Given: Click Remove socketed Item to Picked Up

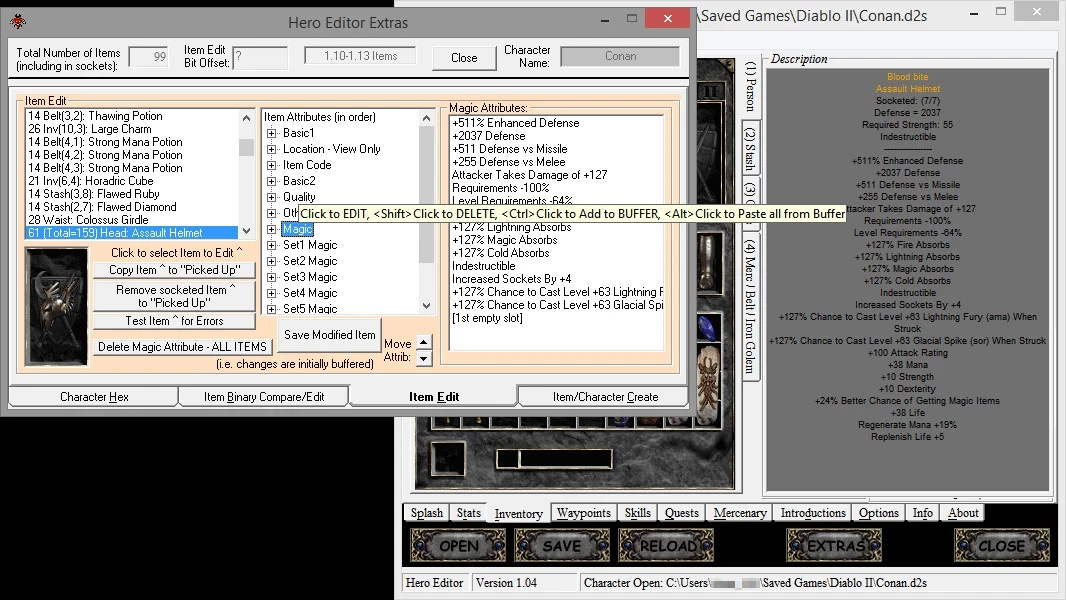Looking at the screenshot, I should [175, 296].
